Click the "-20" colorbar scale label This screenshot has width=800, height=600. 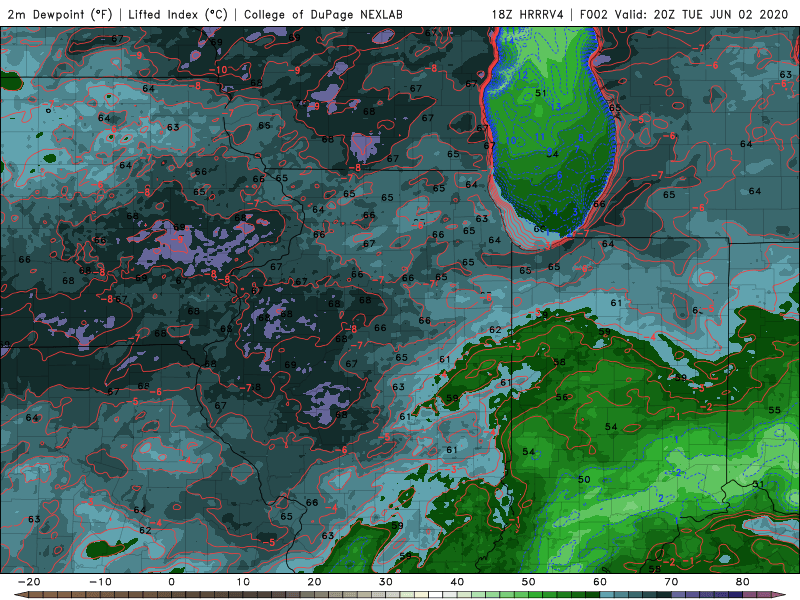click(29, 582)
